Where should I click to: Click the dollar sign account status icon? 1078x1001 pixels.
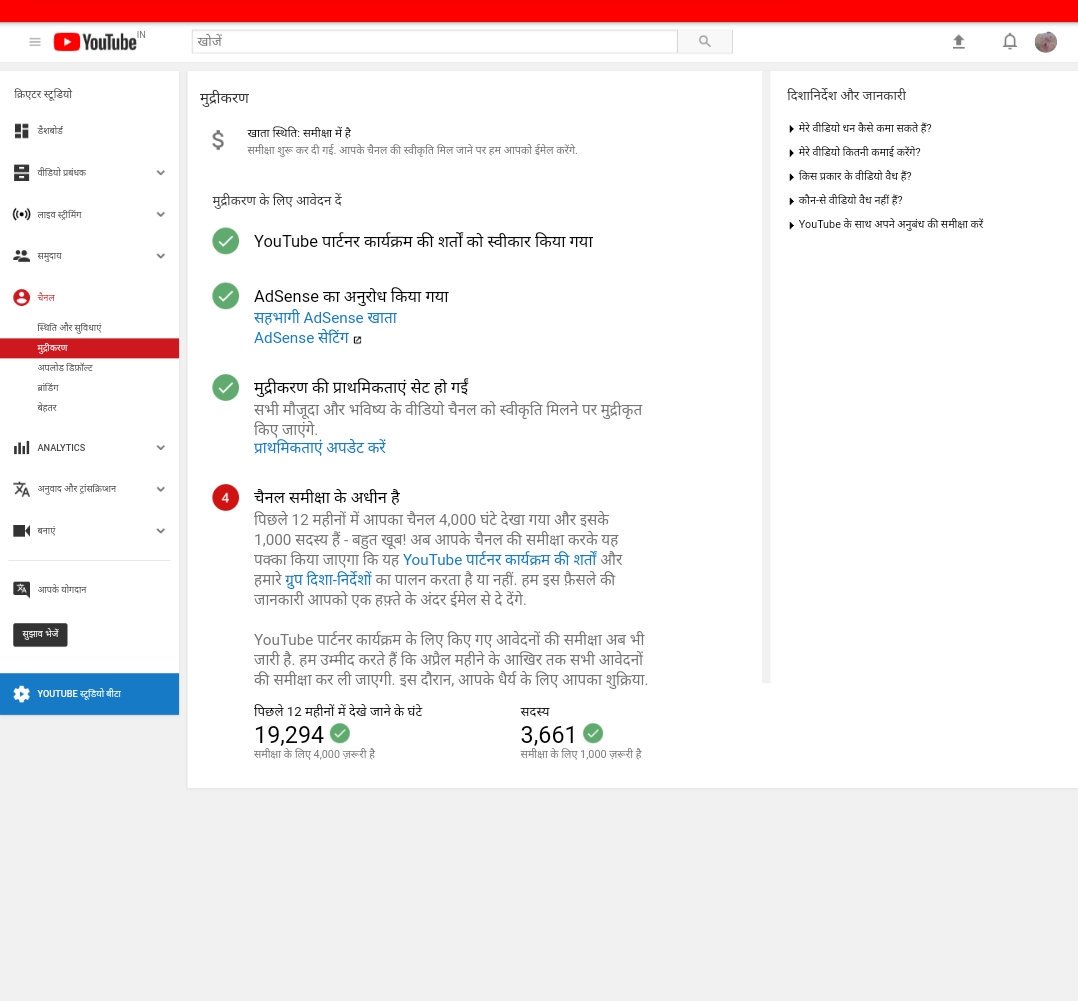tap(218, 140)
